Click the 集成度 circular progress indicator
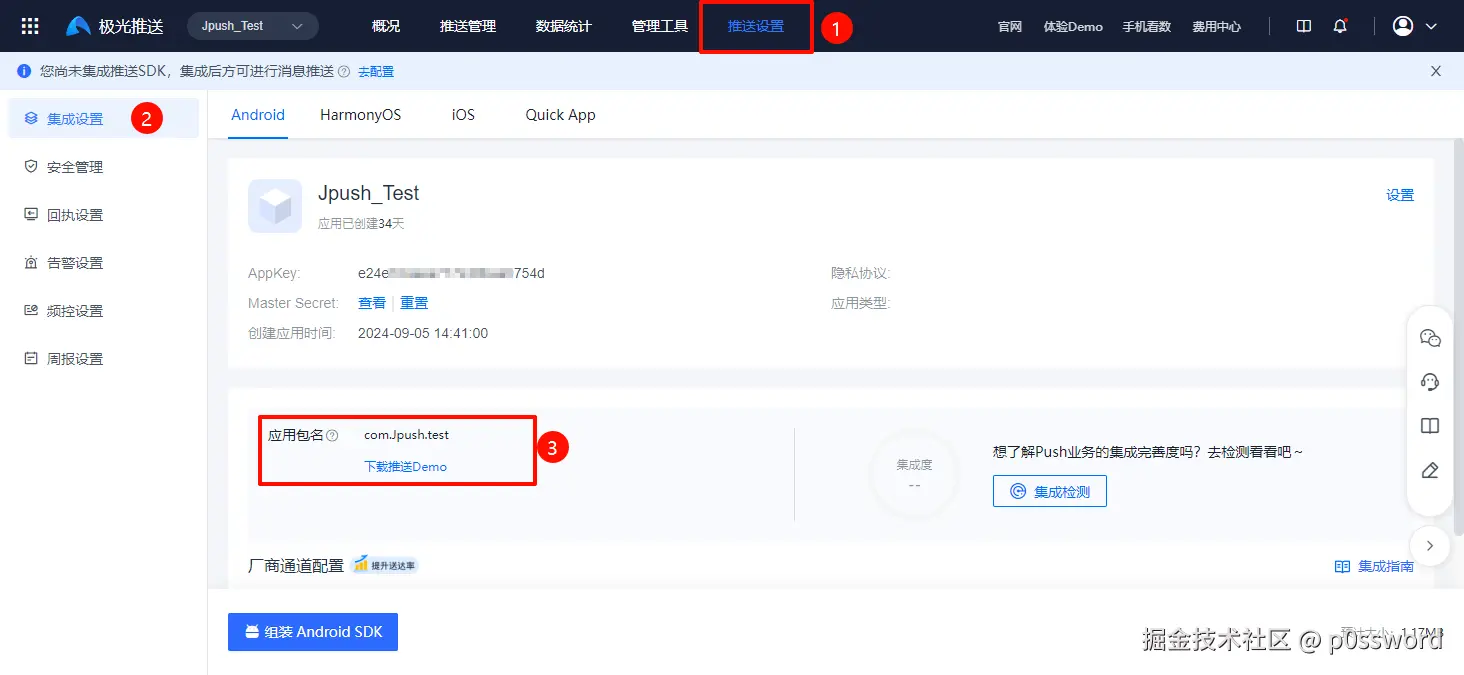The image size is (1464, 675). point(914,474)
